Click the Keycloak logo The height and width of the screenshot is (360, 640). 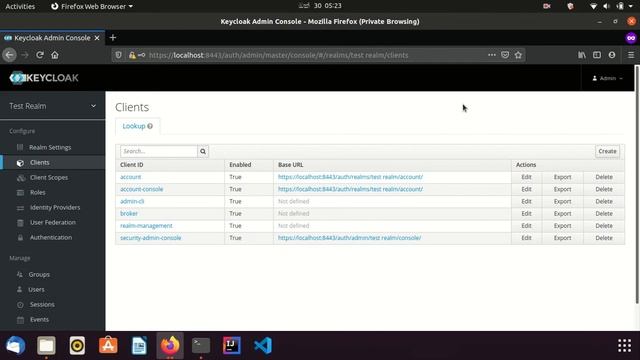(x=44, y=78)
